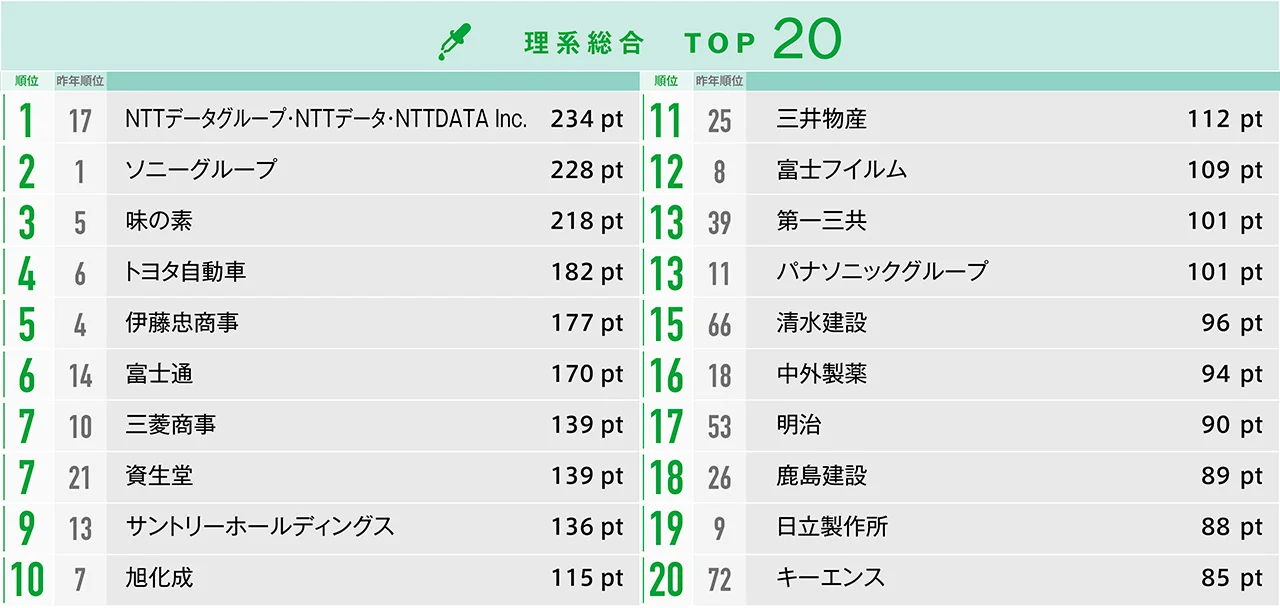
Task: Select the 富士フイルム entry
Action: point(842,170)
